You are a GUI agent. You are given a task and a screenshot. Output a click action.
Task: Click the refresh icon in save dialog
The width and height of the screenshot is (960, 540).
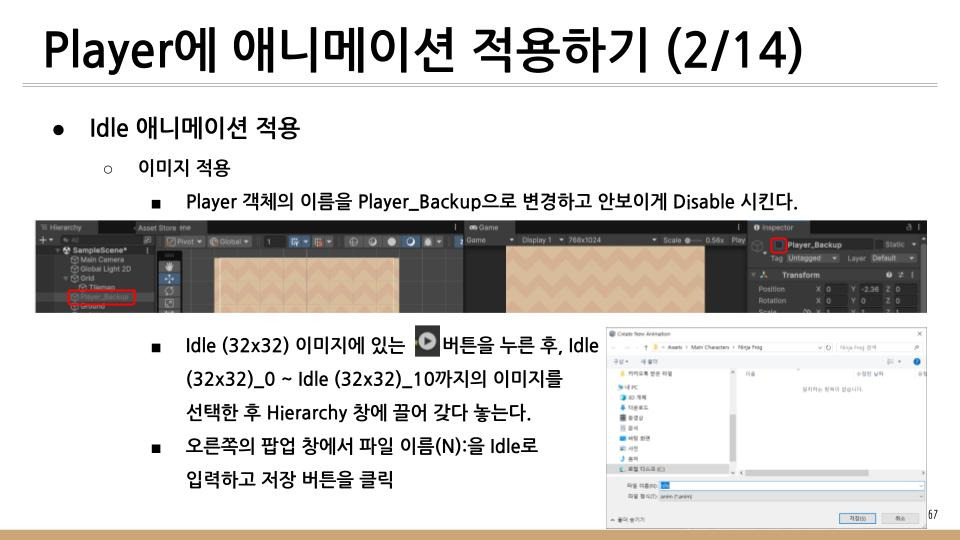(828, 348)
